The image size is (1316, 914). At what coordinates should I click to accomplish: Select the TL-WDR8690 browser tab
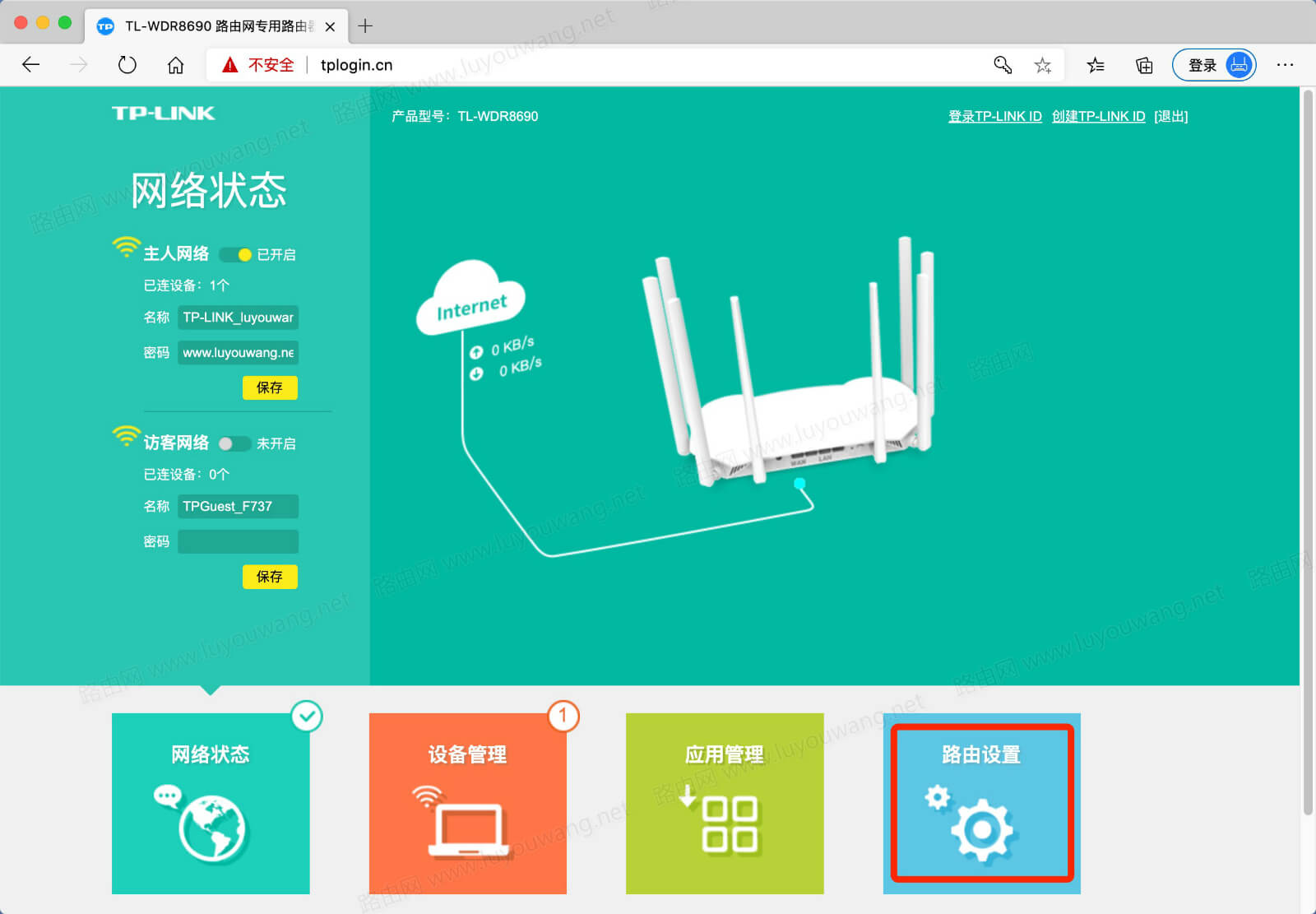[215, 26]
